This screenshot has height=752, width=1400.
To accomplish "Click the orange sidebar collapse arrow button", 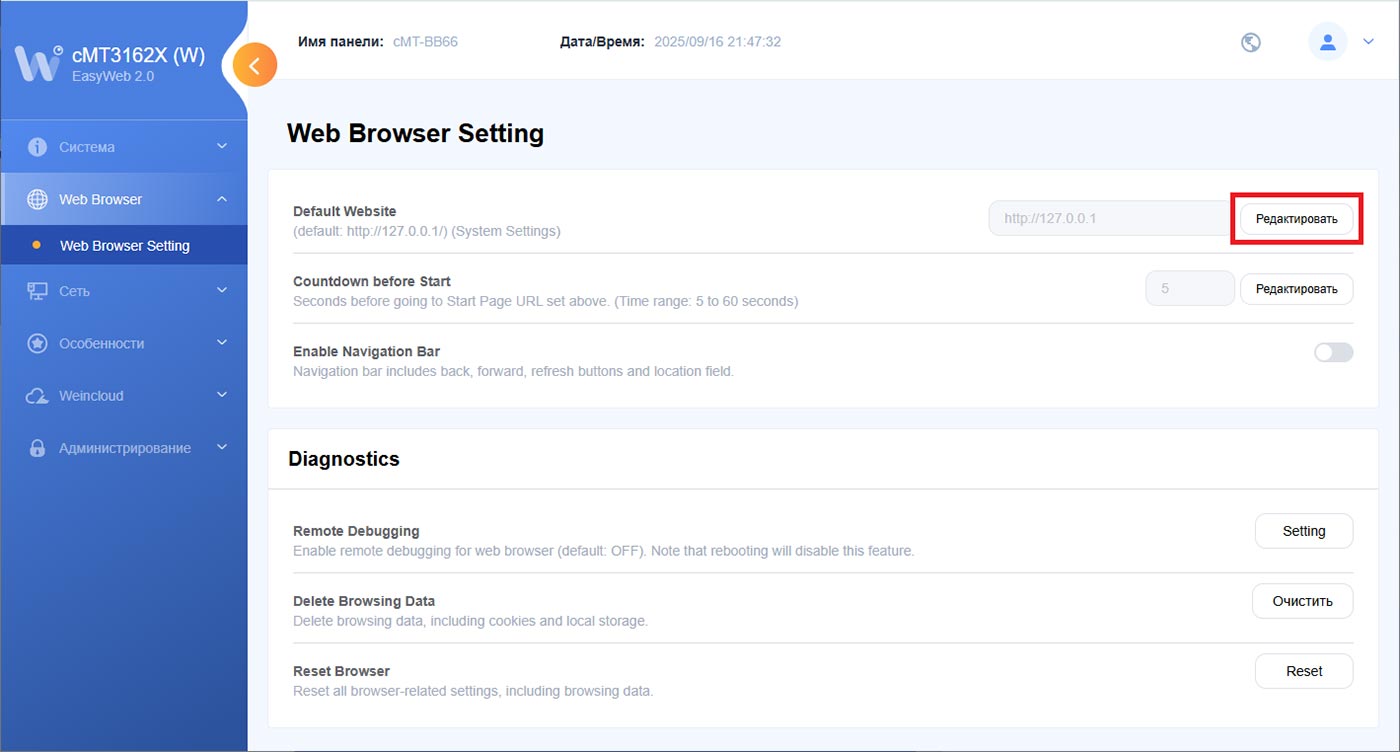I will 255,66.
